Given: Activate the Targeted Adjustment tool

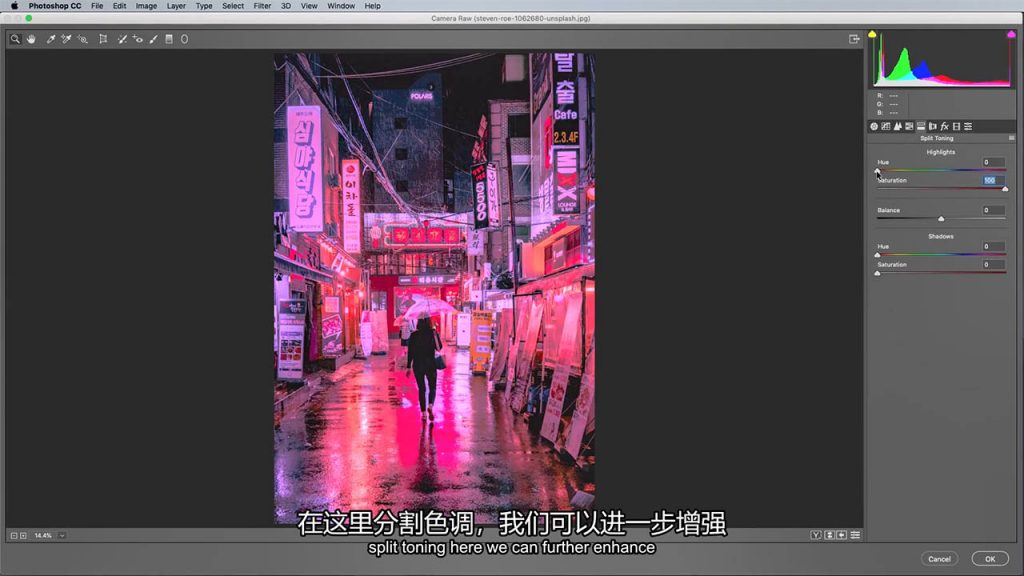Looking at the screenshot, I should tap(82, 39).
